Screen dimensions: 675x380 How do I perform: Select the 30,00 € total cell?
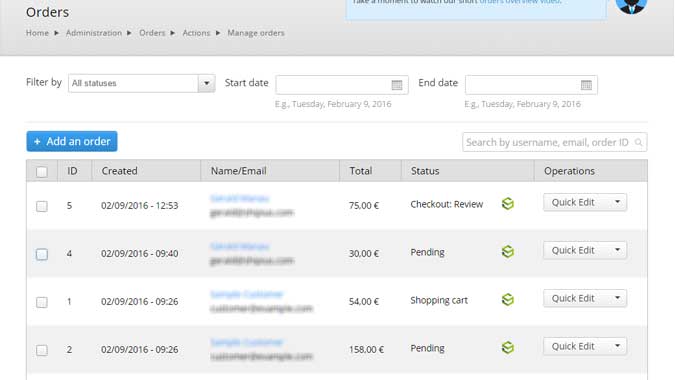tap(364, 254)
